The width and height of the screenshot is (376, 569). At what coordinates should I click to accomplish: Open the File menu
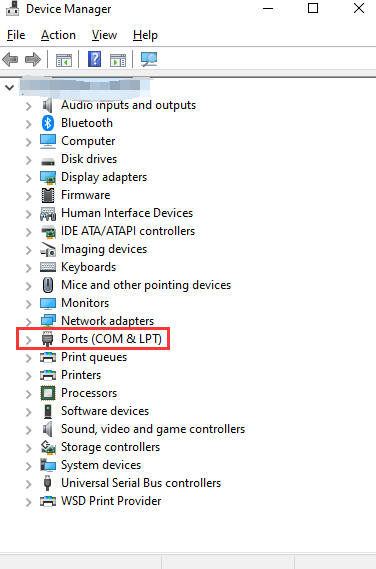(x=16, y=35)
